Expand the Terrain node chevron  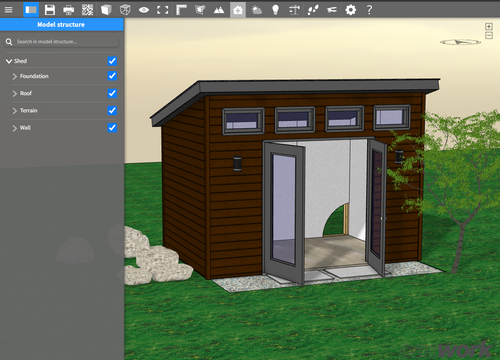15,111
